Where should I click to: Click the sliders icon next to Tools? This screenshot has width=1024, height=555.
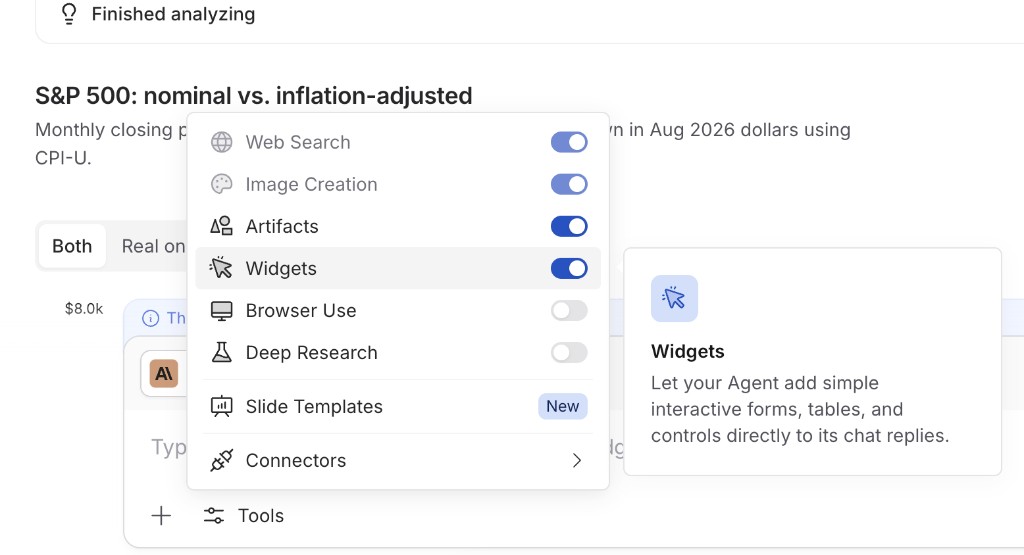214,516
